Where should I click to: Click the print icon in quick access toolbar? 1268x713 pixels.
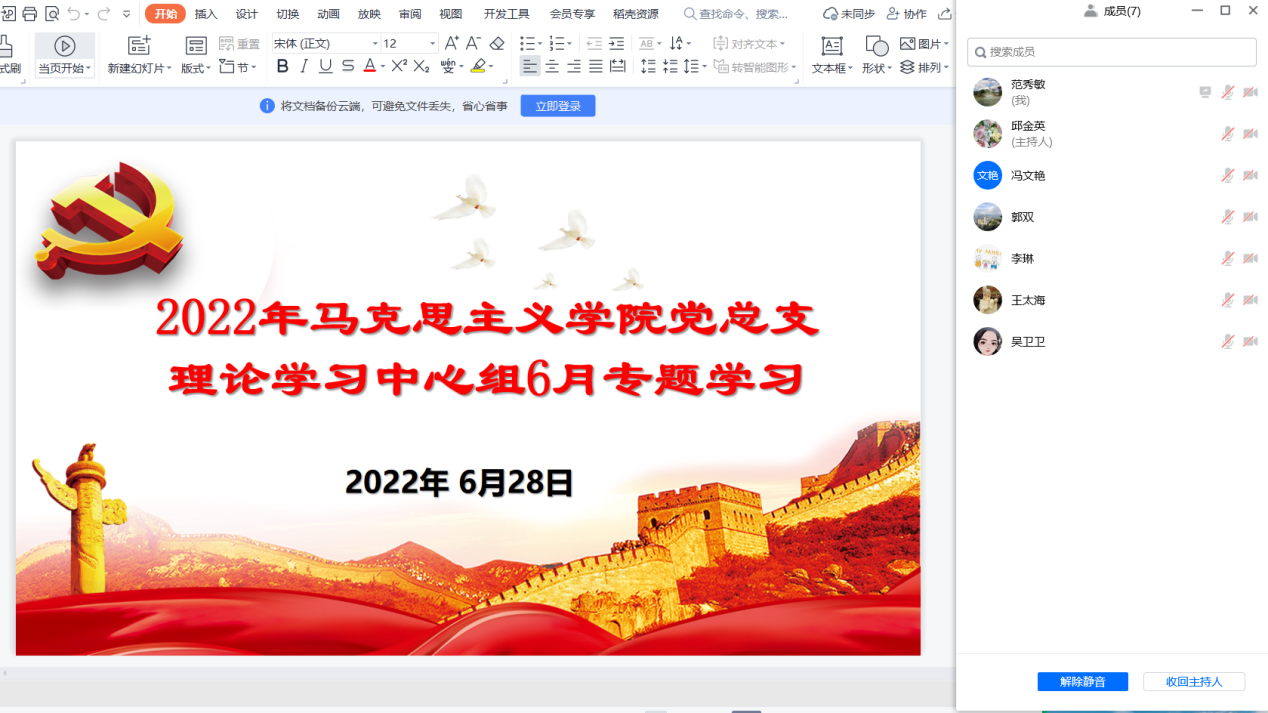point(29,14)
